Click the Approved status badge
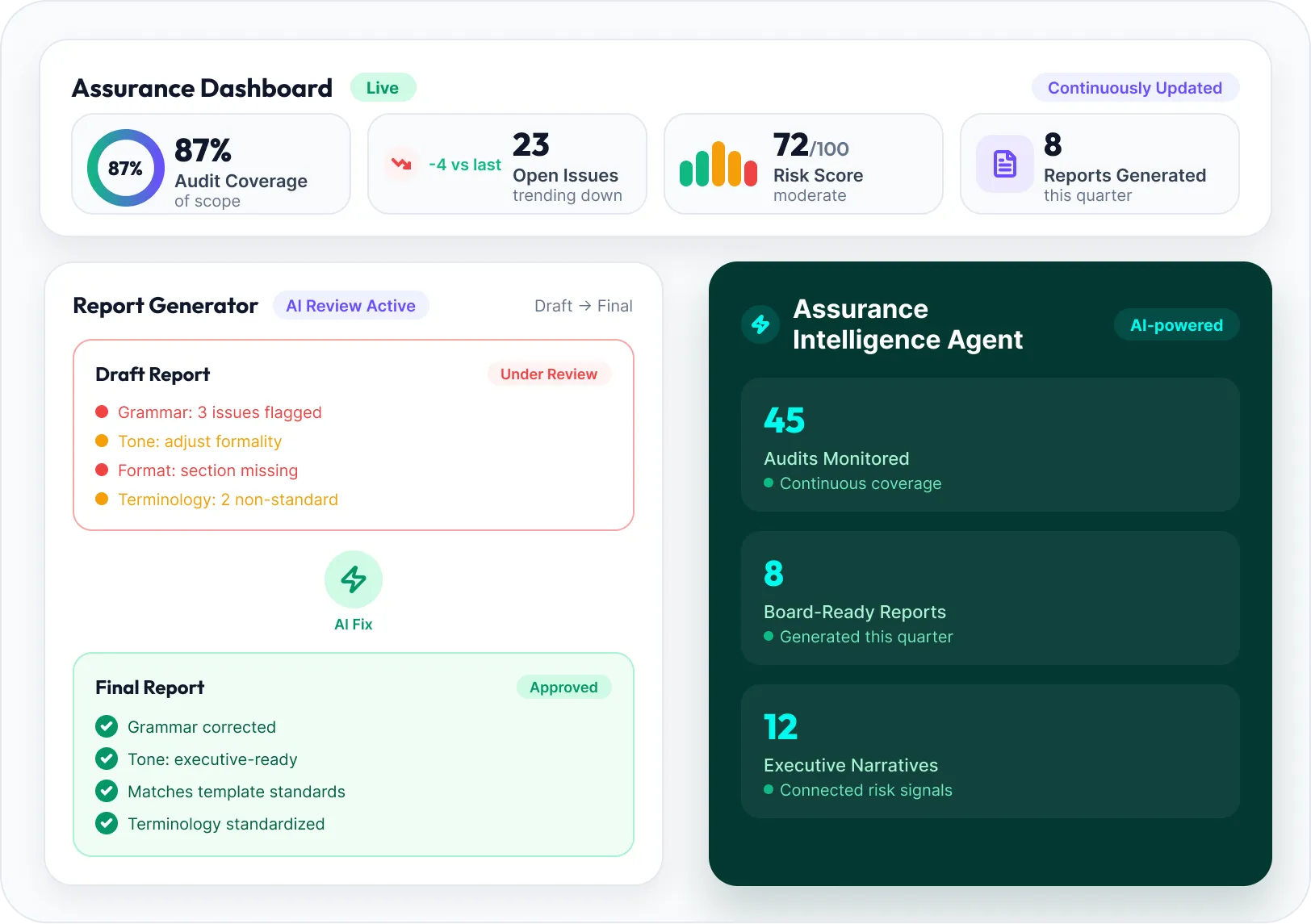1311x924 pixels. 563,688
